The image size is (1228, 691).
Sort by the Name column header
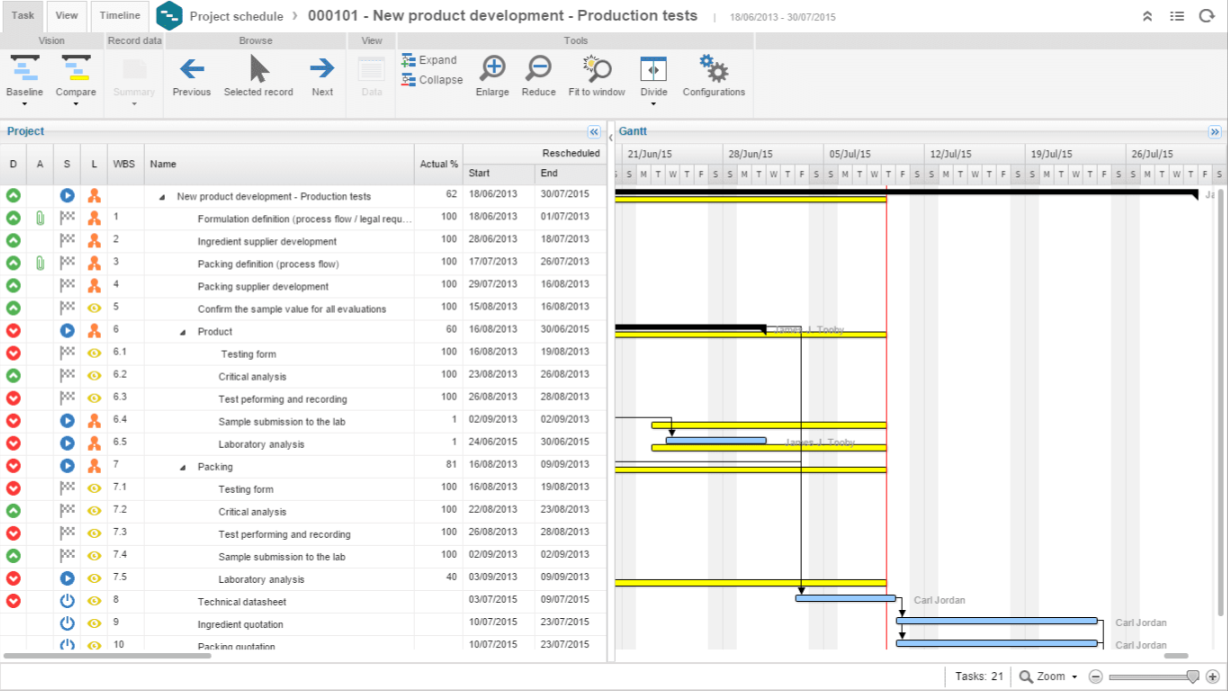pyautogui.click(x=280, y=164)
